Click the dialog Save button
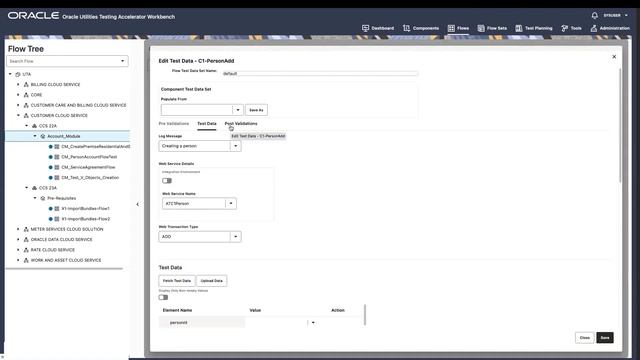This screenshot has height=360, width=640. [x=605, y=338]
